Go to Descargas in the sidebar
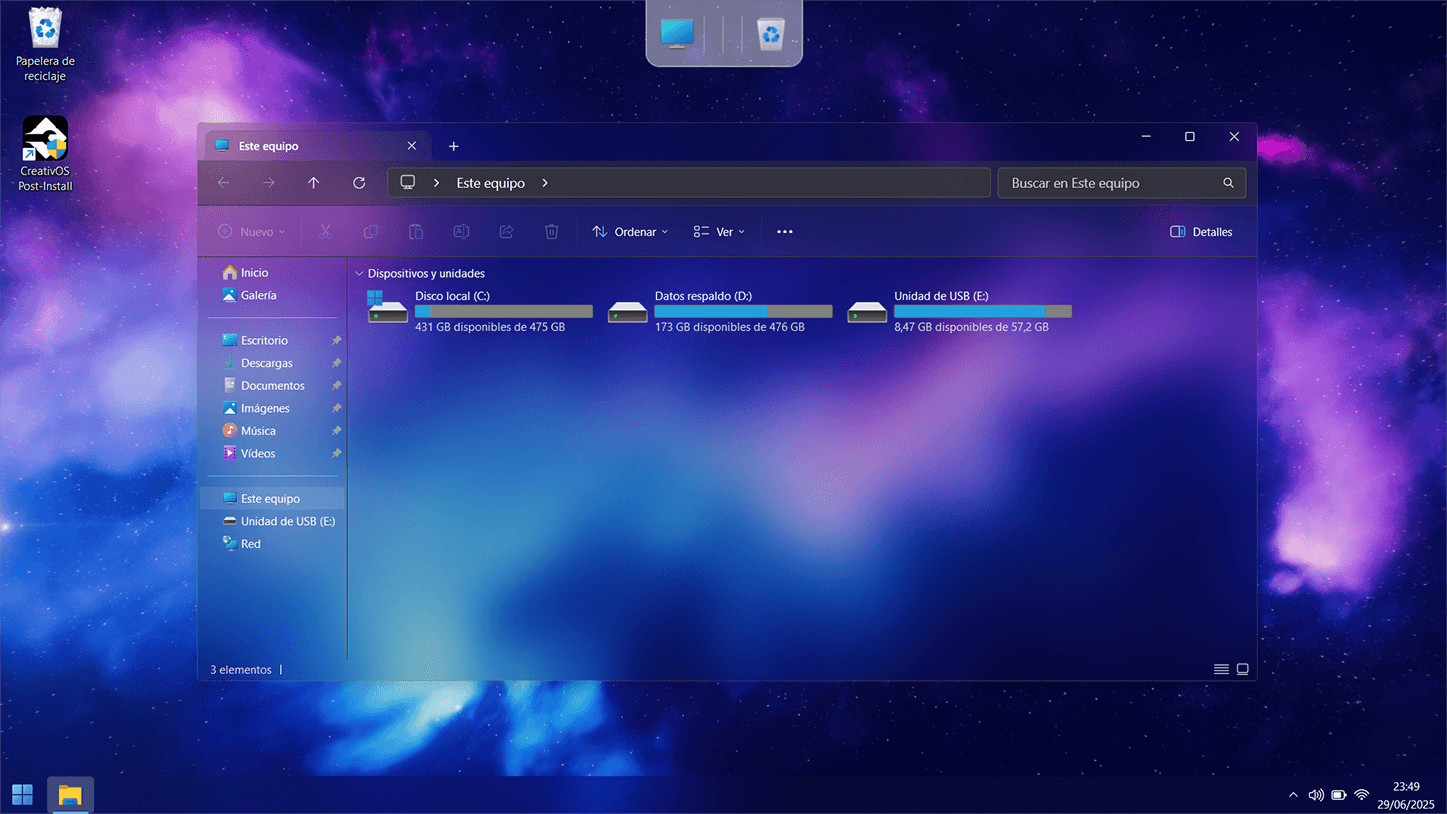Image resolution: width=1447 pixels, height=814 pixels. [x=266, y=363]
